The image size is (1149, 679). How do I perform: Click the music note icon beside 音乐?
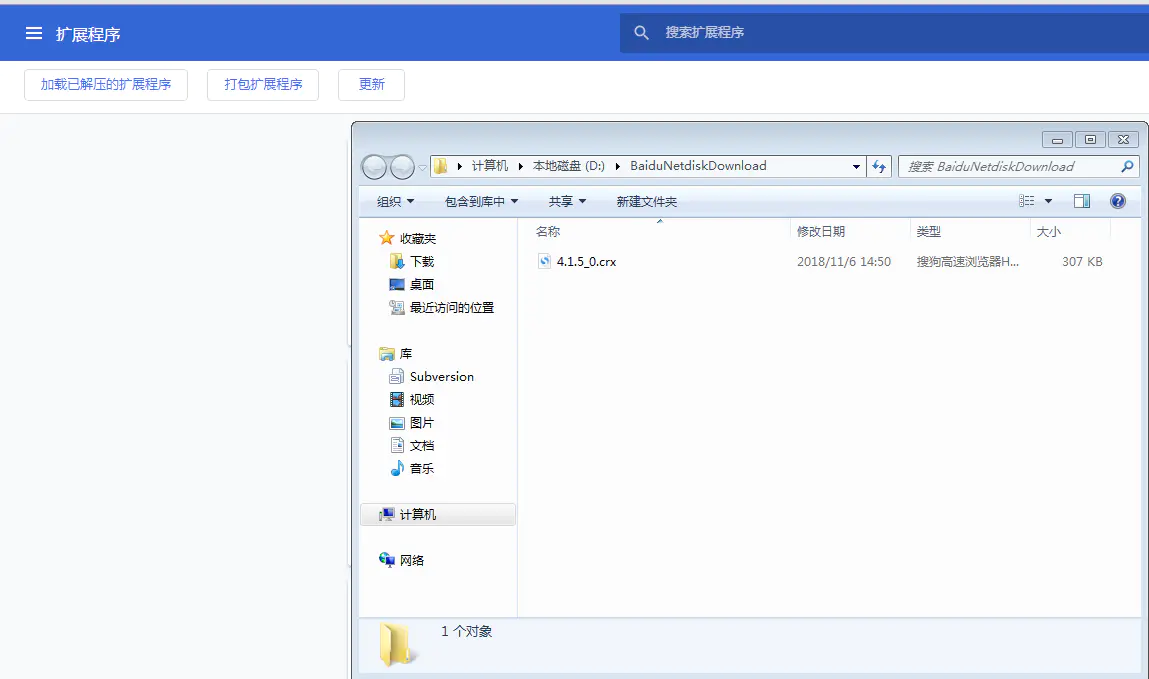(397, 468)
